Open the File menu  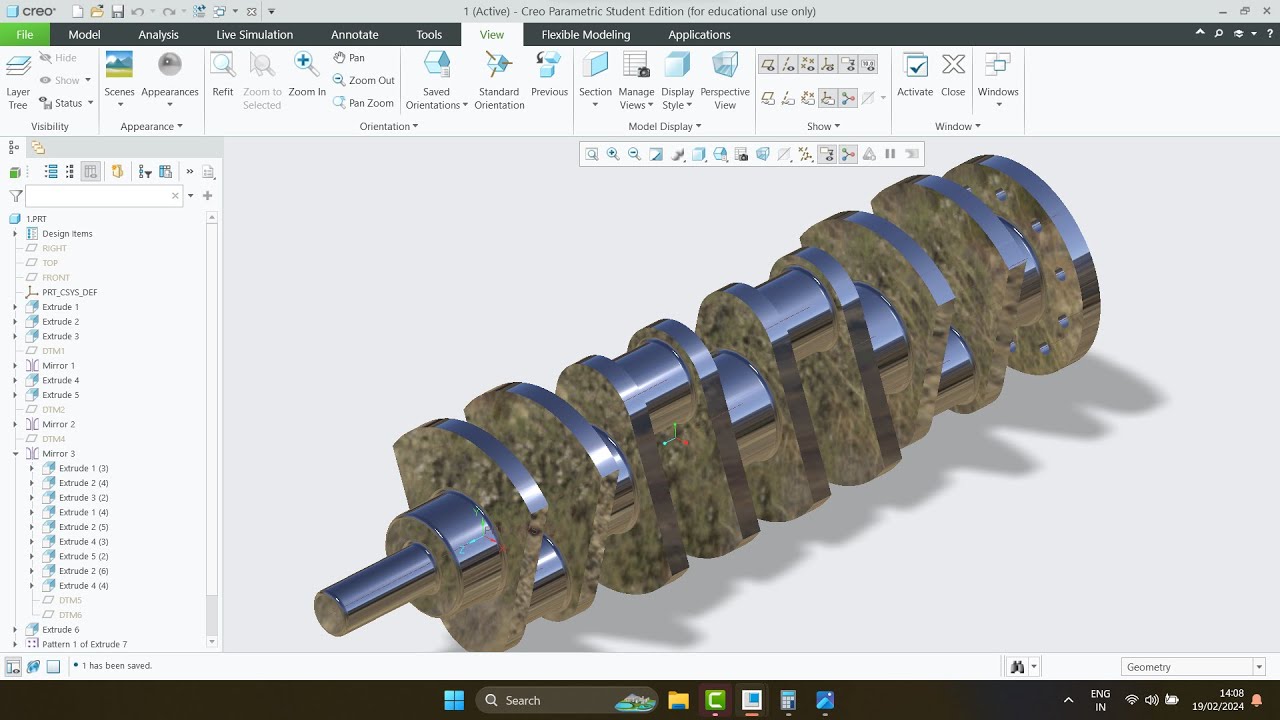pos(24,34)
